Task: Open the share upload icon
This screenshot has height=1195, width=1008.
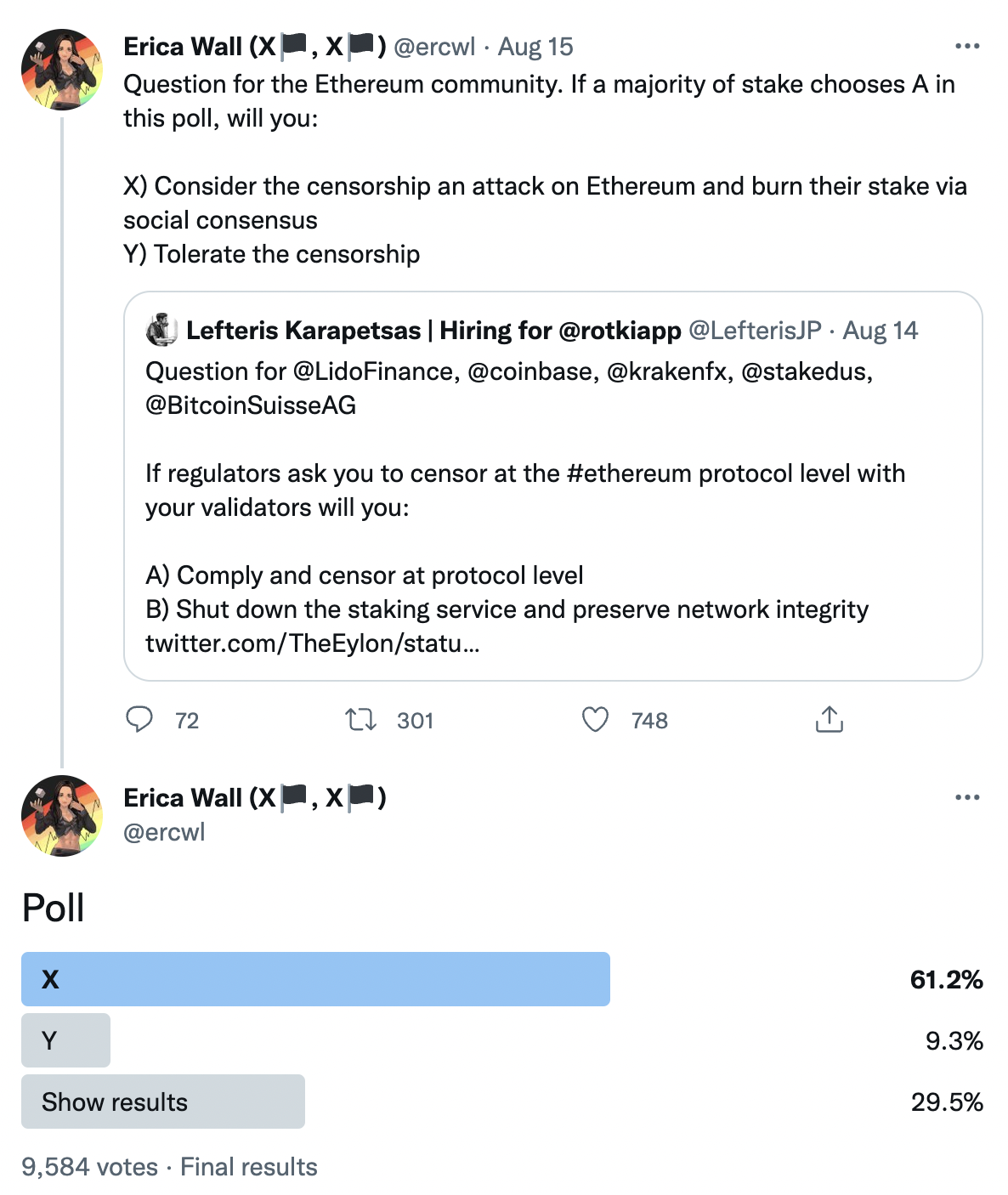Action: pos(829,719)
